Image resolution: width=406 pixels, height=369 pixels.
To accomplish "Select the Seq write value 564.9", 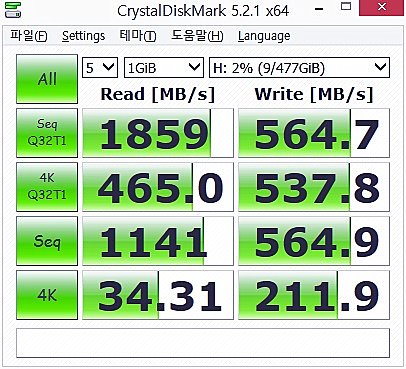I will pos(314,241).
